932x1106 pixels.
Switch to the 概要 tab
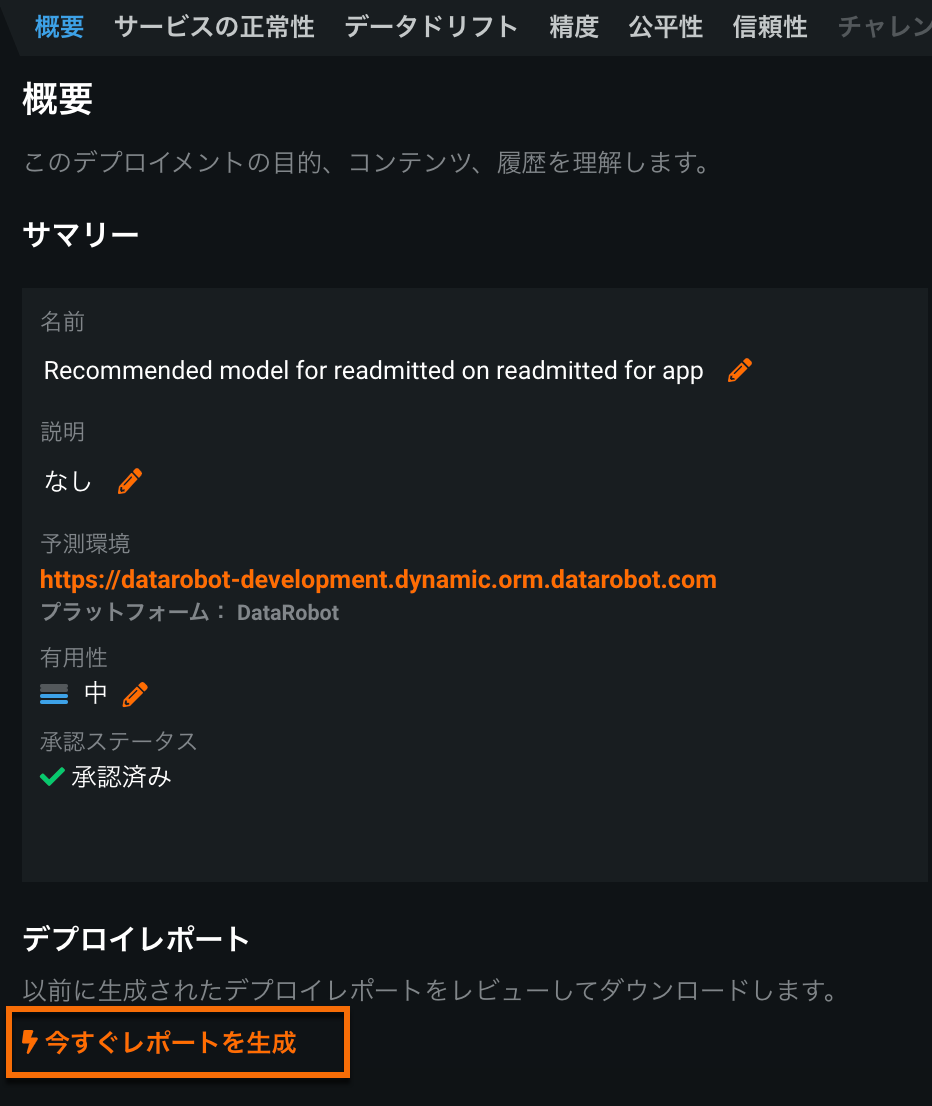point(59,27)
